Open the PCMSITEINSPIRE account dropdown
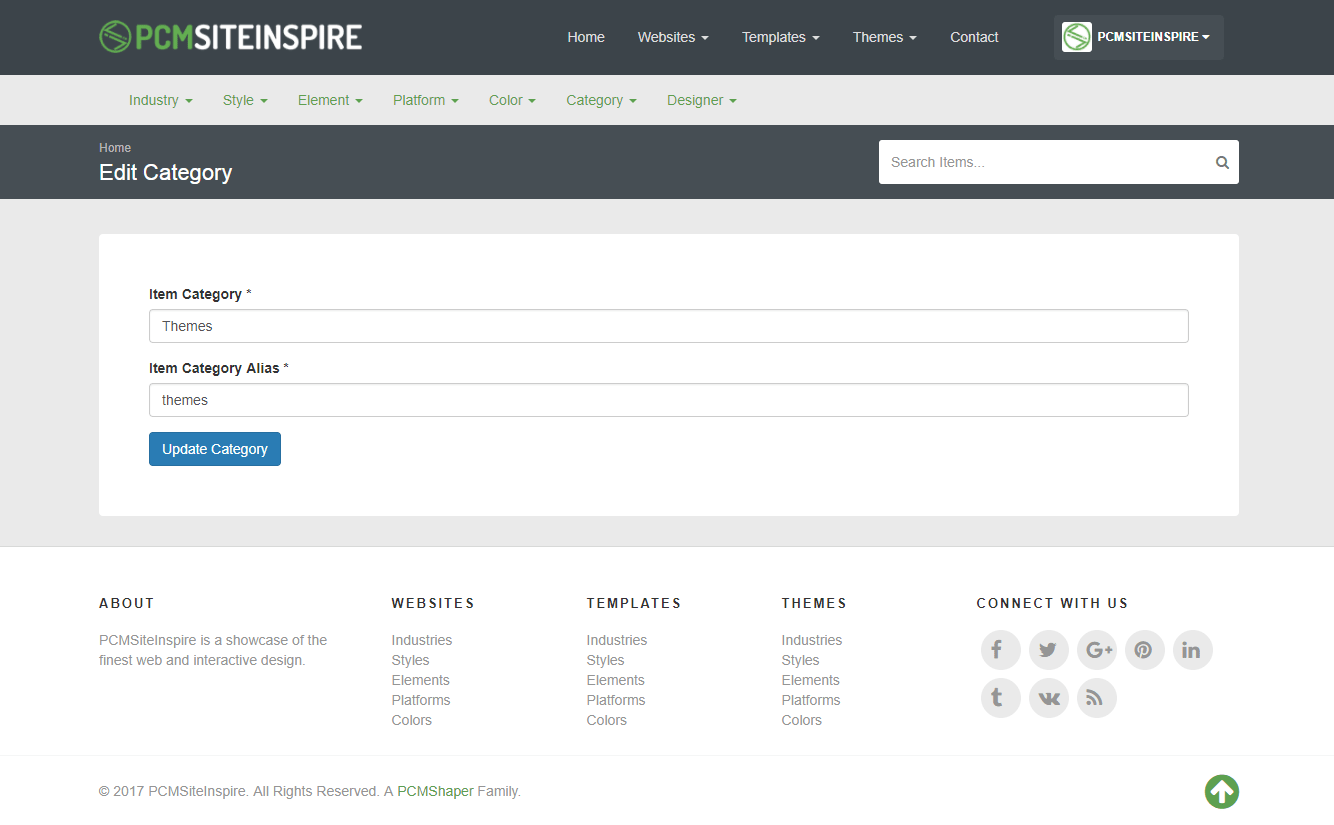This screenshot has height=825, width=1334. [x=1138, y=37]
